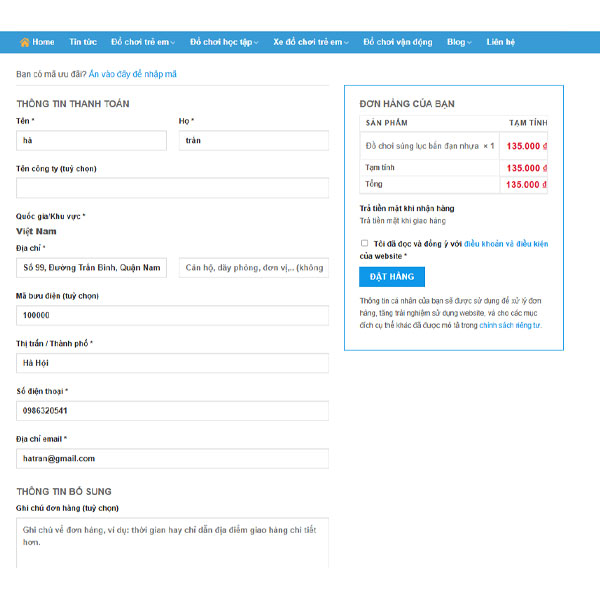Click the ĐẶT HÀNG button
This screenshot has height=600, width=600.
pos(392,277)
